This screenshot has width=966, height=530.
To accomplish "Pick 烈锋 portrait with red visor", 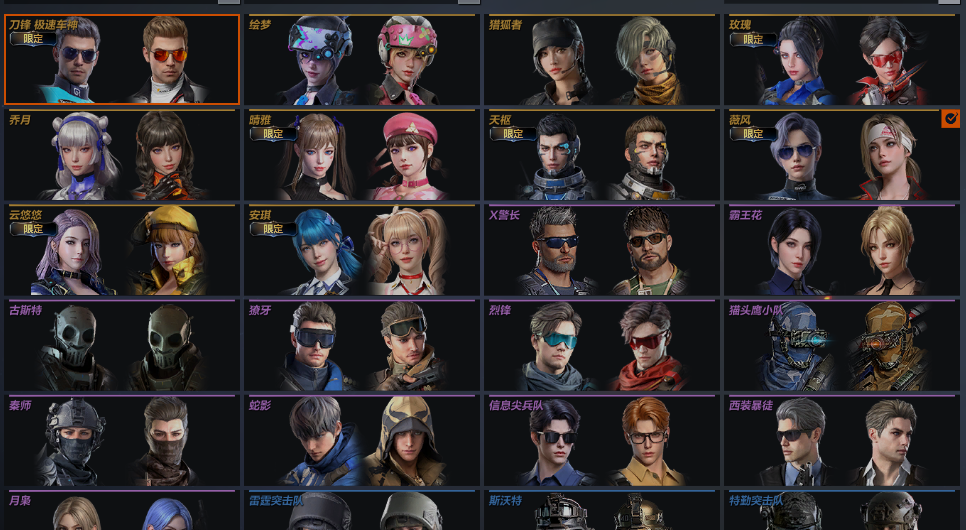I will pyautogui.click(x=647, y=346).
